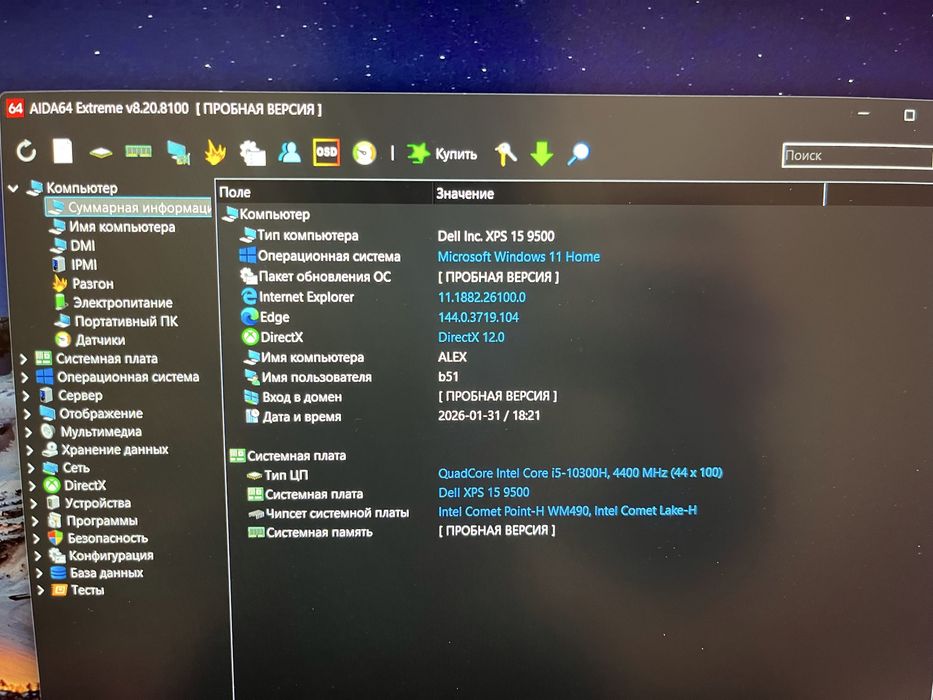Click the Internet Explorer row icon
The width and height of the screenshot is (933, 700).
[249, 296]
